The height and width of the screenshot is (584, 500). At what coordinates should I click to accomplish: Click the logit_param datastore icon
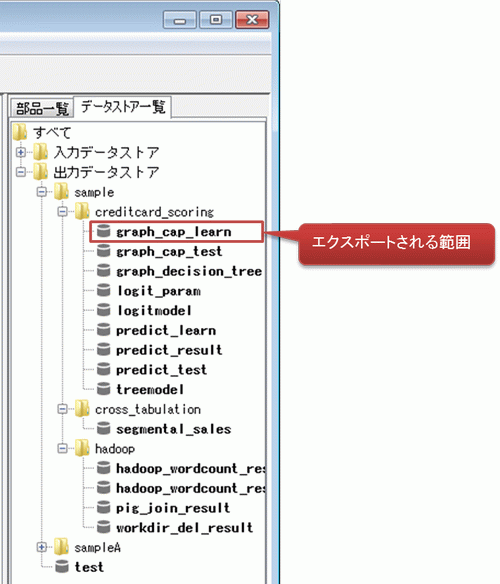click(104, 291)
